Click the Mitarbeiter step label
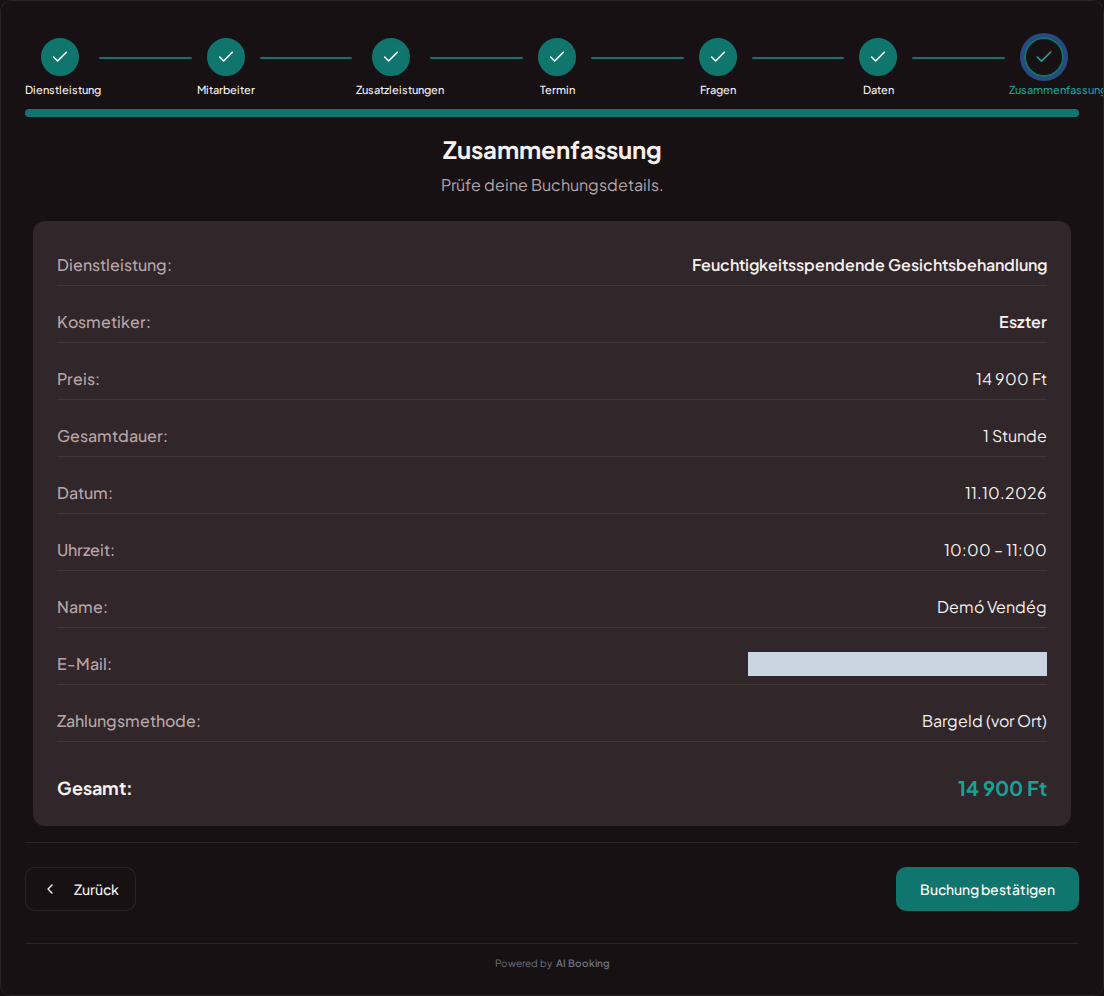The width and height of the screenshot is (1104, 996). tap(226, 90)
